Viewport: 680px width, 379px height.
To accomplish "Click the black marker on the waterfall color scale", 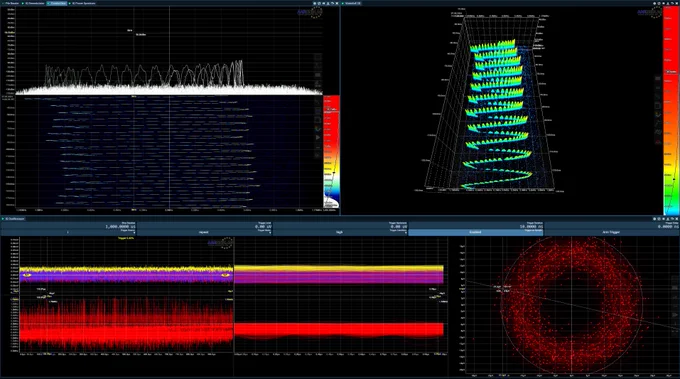I will pos(334,173).
